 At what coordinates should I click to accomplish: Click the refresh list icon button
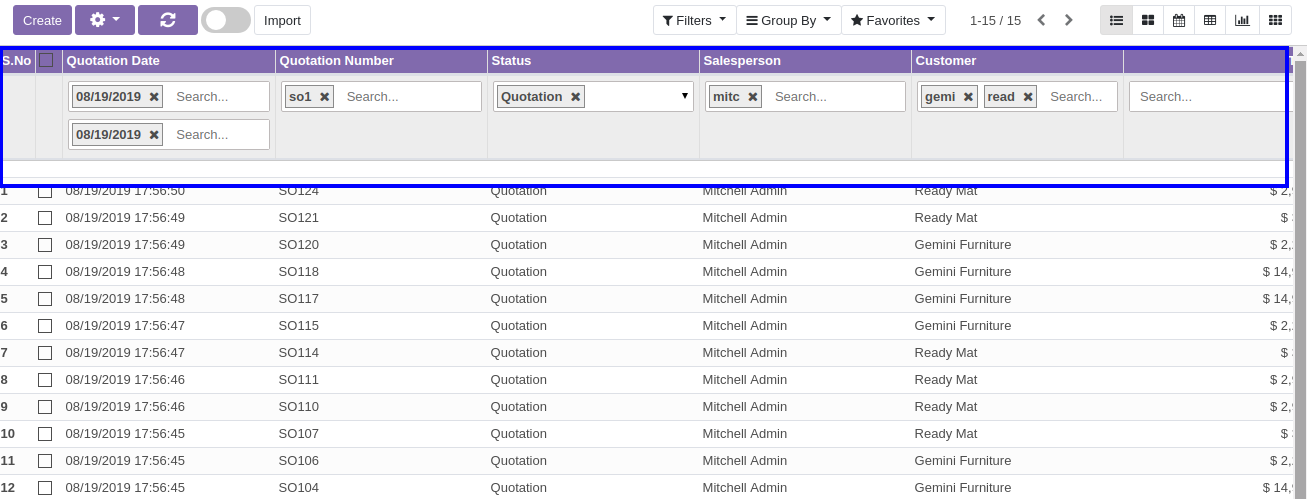[167, 20]
